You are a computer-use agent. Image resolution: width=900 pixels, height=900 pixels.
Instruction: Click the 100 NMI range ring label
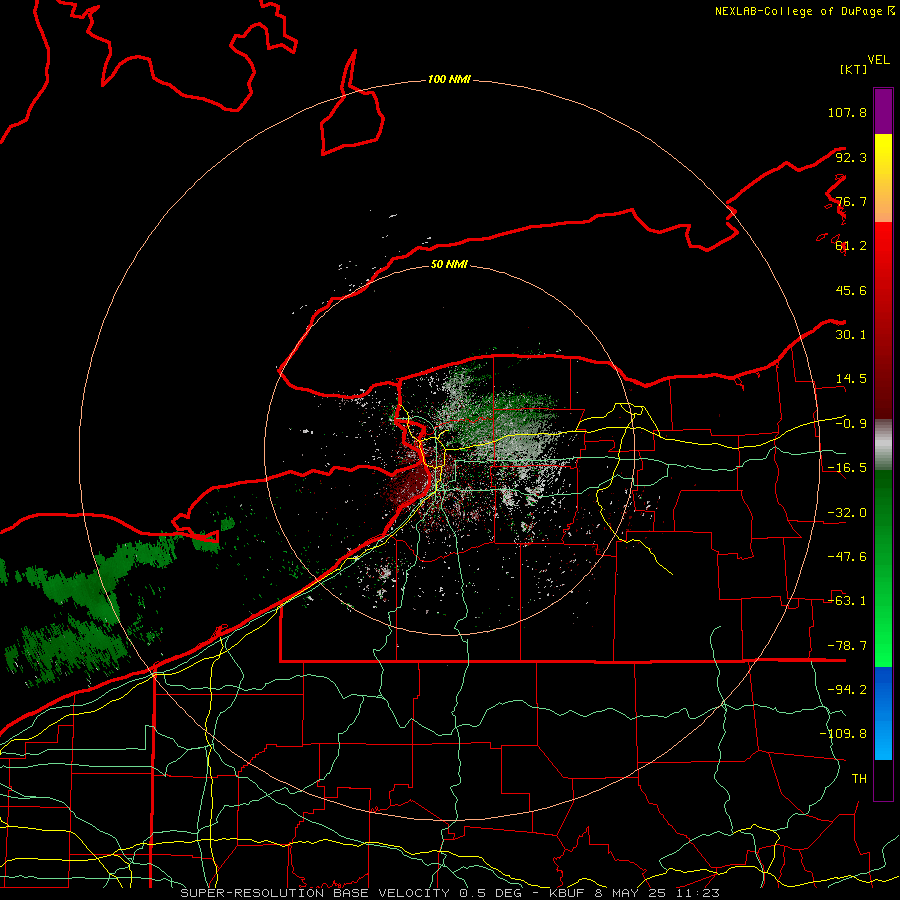(449, 79)
